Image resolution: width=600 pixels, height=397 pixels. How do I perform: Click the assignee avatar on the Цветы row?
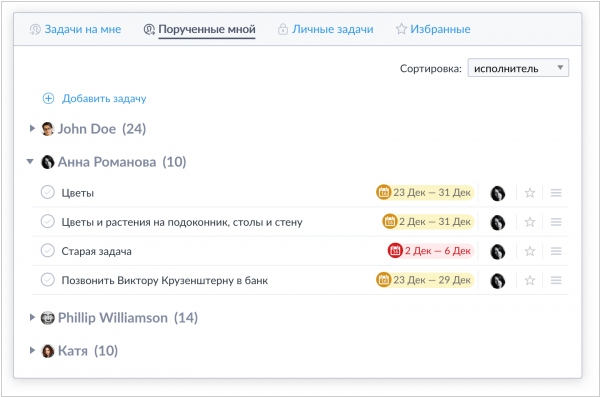tap(497, 193)
